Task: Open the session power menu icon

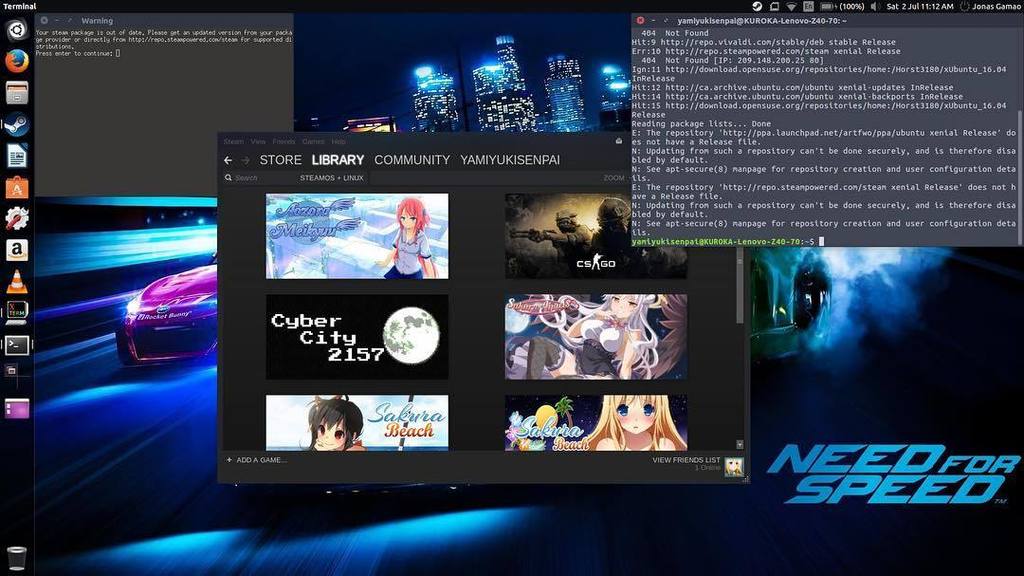Action: [x=964, y=7]
